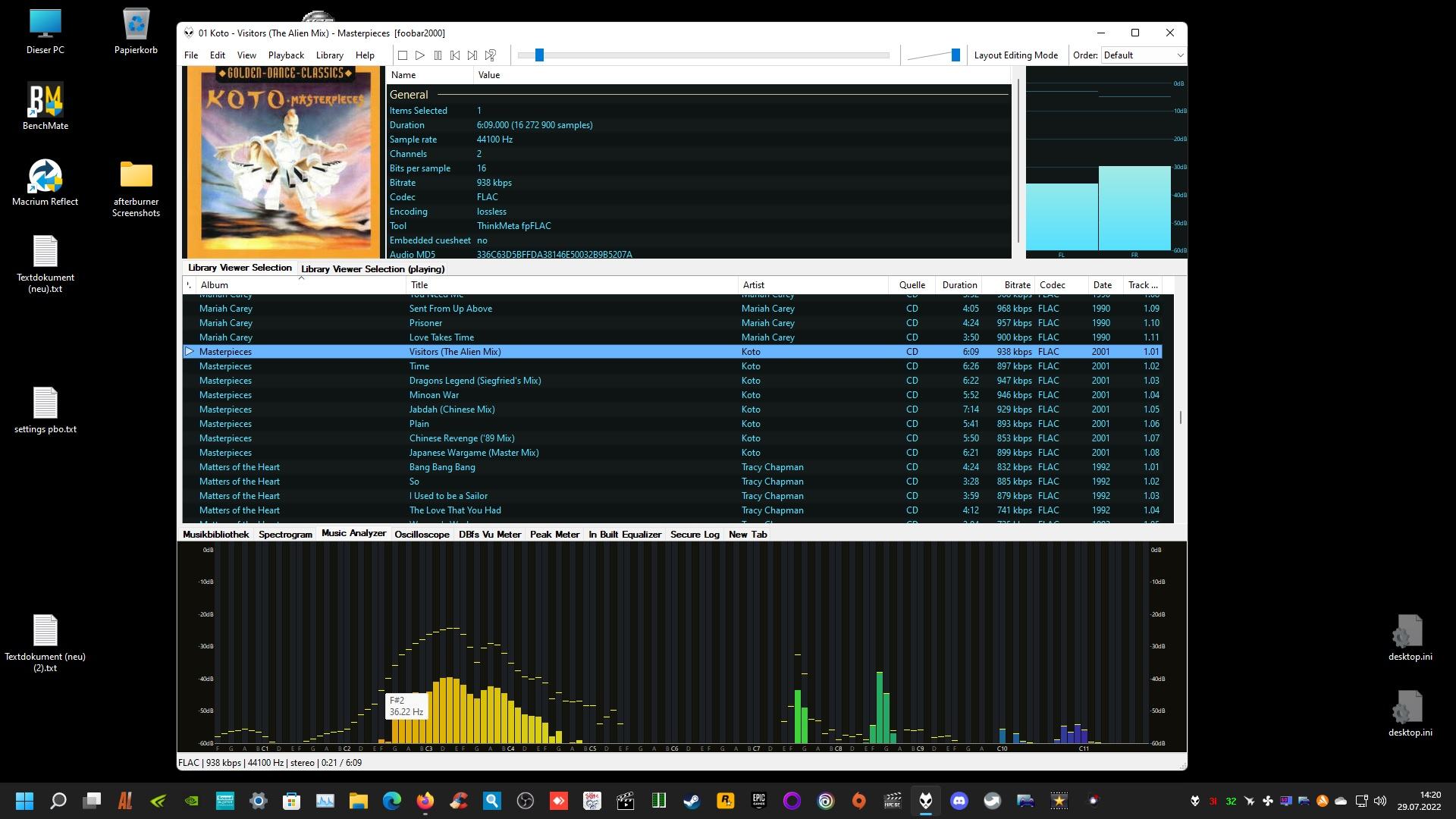The height and width of the screenshot is (819, 1456).
Task: Select the New Tab tab
Action: [x=748, y=535]
